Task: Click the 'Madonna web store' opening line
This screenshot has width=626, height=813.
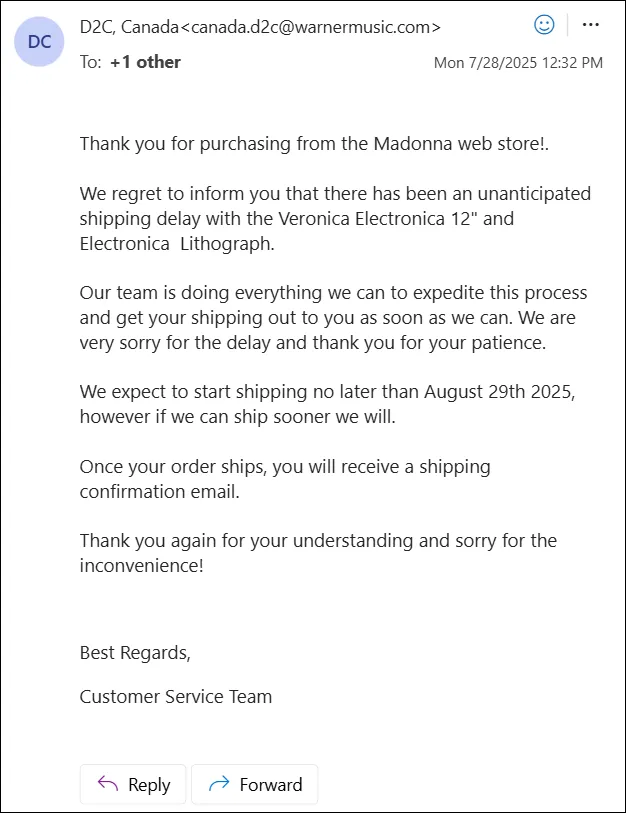Action: coord(314,144)
